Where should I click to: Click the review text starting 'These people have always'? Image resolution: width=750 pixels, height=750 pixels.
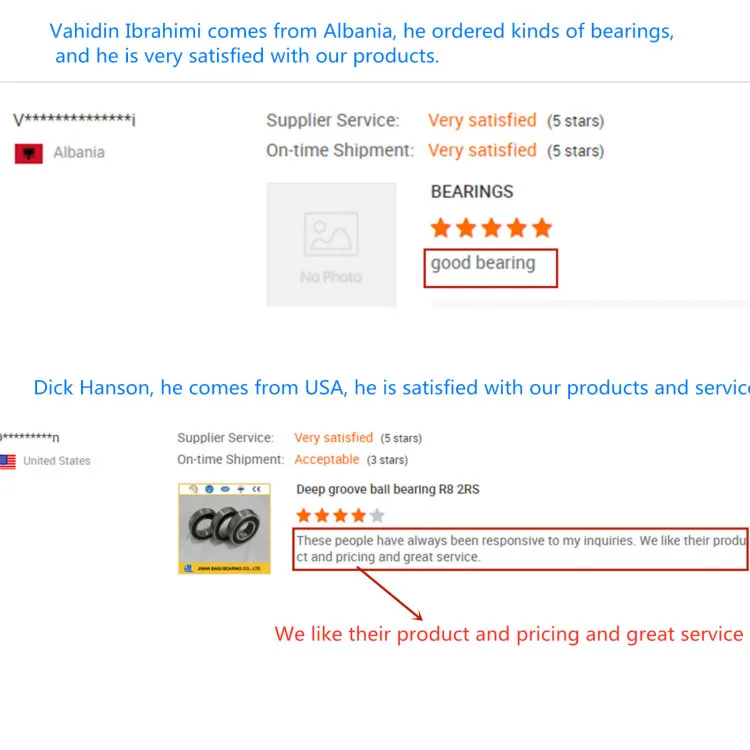pos(520,549)
